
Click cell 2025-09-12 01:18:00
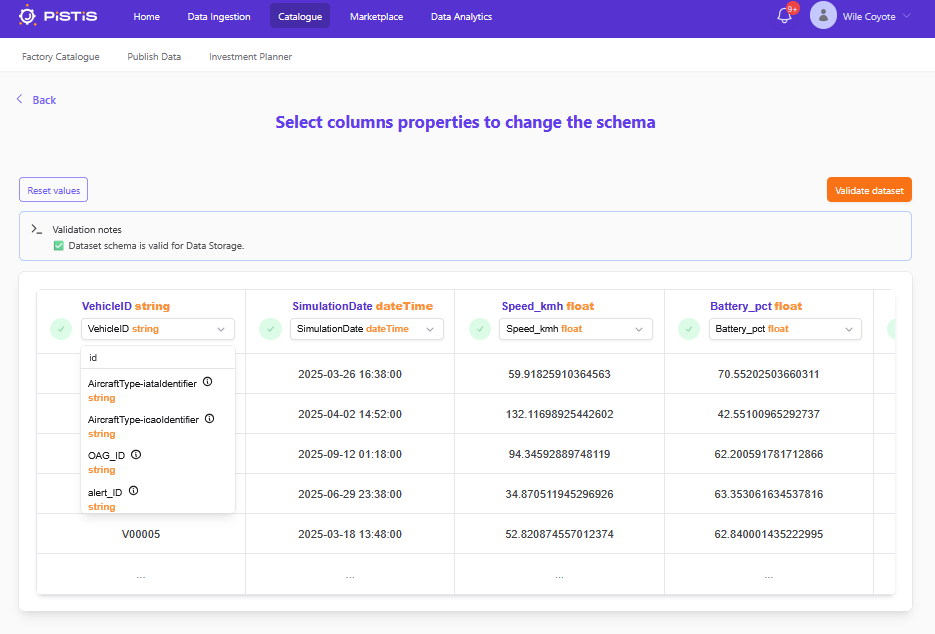(350, 454)
